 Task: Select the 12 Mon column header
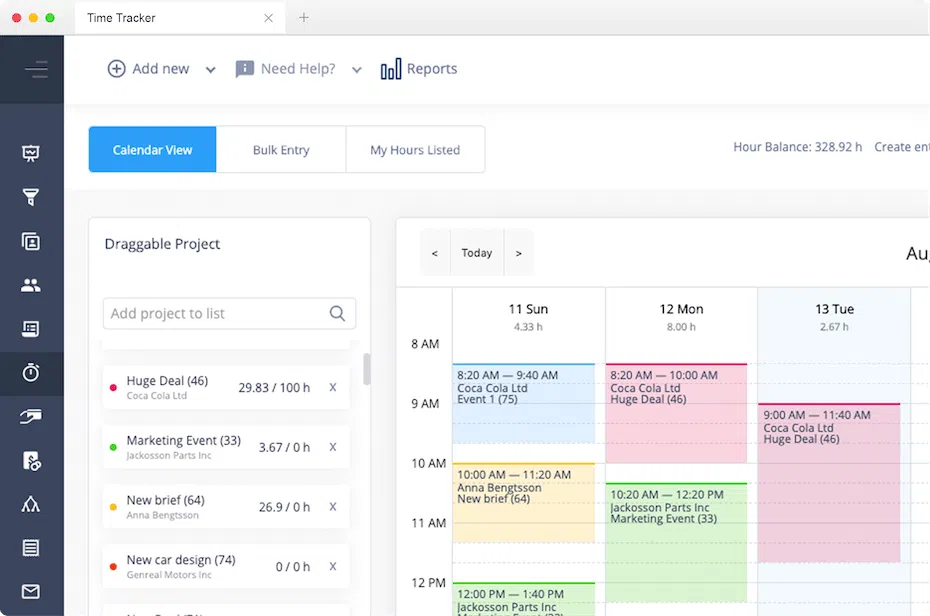click(681, 317)
